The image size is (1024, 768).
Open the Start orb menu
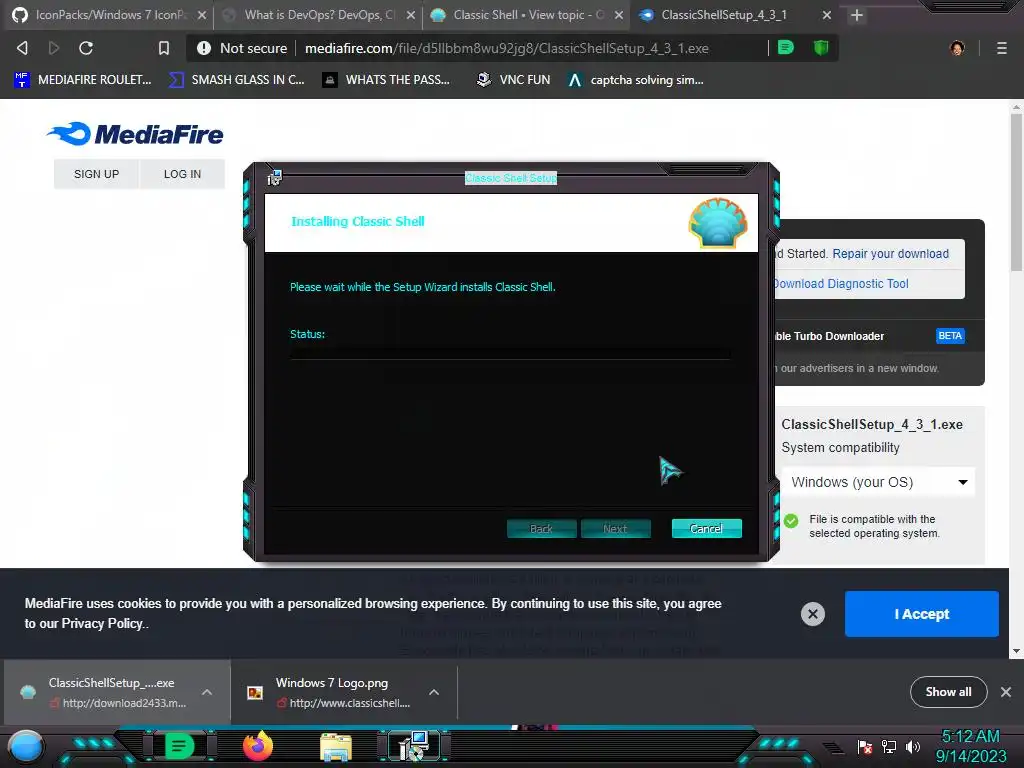tap(26, 747)
